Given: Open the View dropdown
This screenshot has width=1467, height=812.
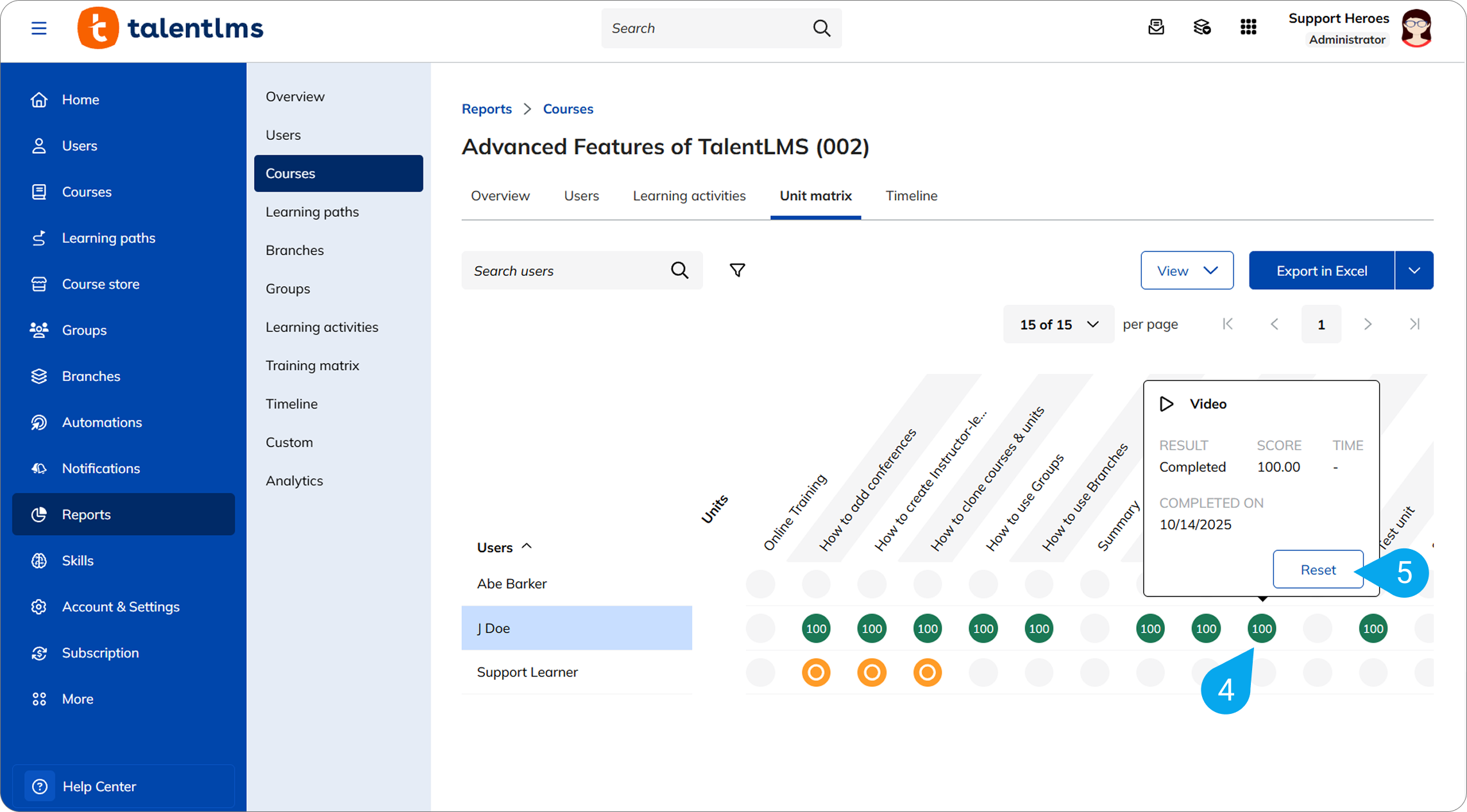Looking at the screenshot, I should 1187,271.
